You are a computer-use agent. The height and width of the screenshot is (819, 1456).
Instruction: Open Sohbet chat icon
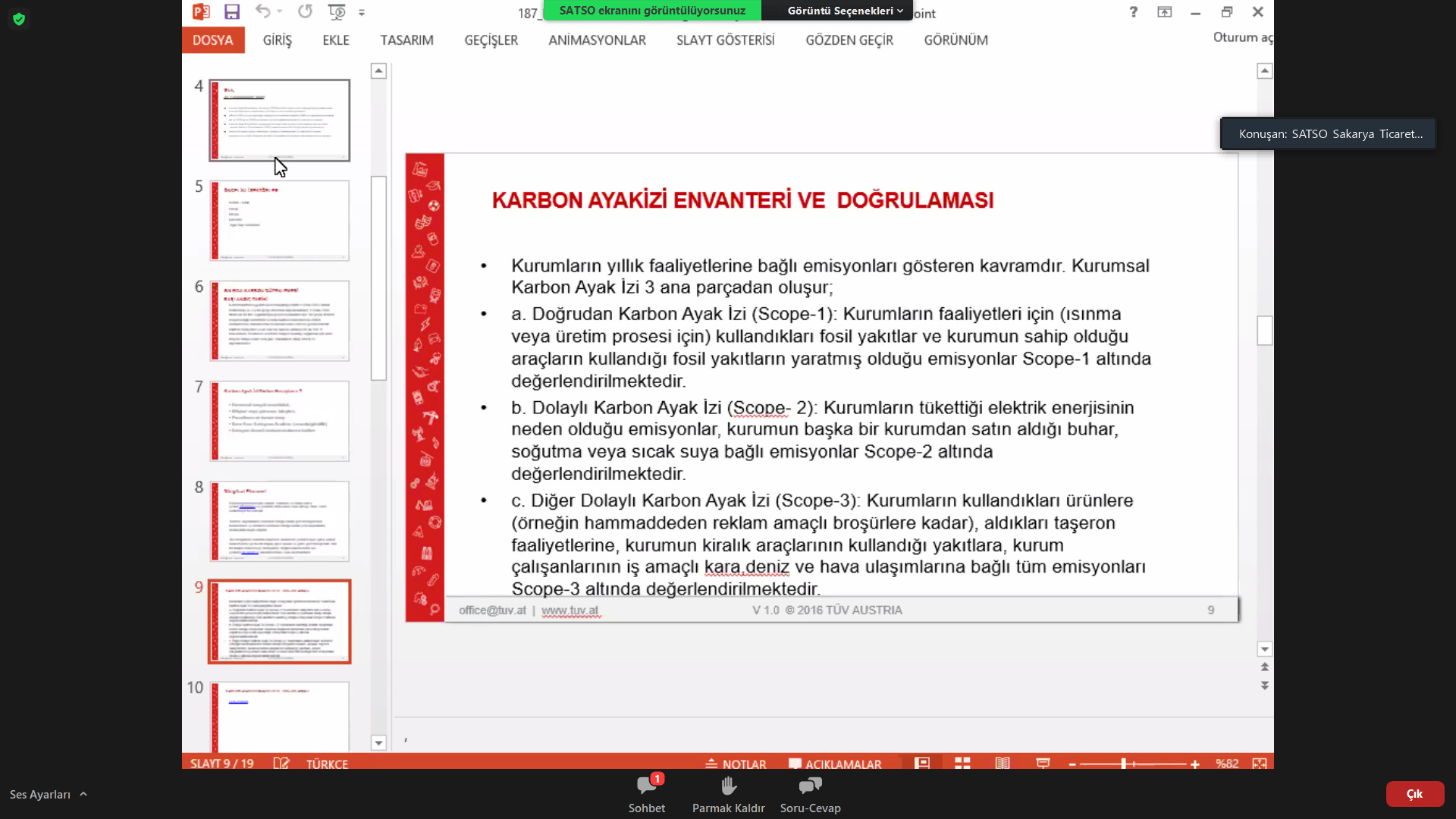point(647,786)
